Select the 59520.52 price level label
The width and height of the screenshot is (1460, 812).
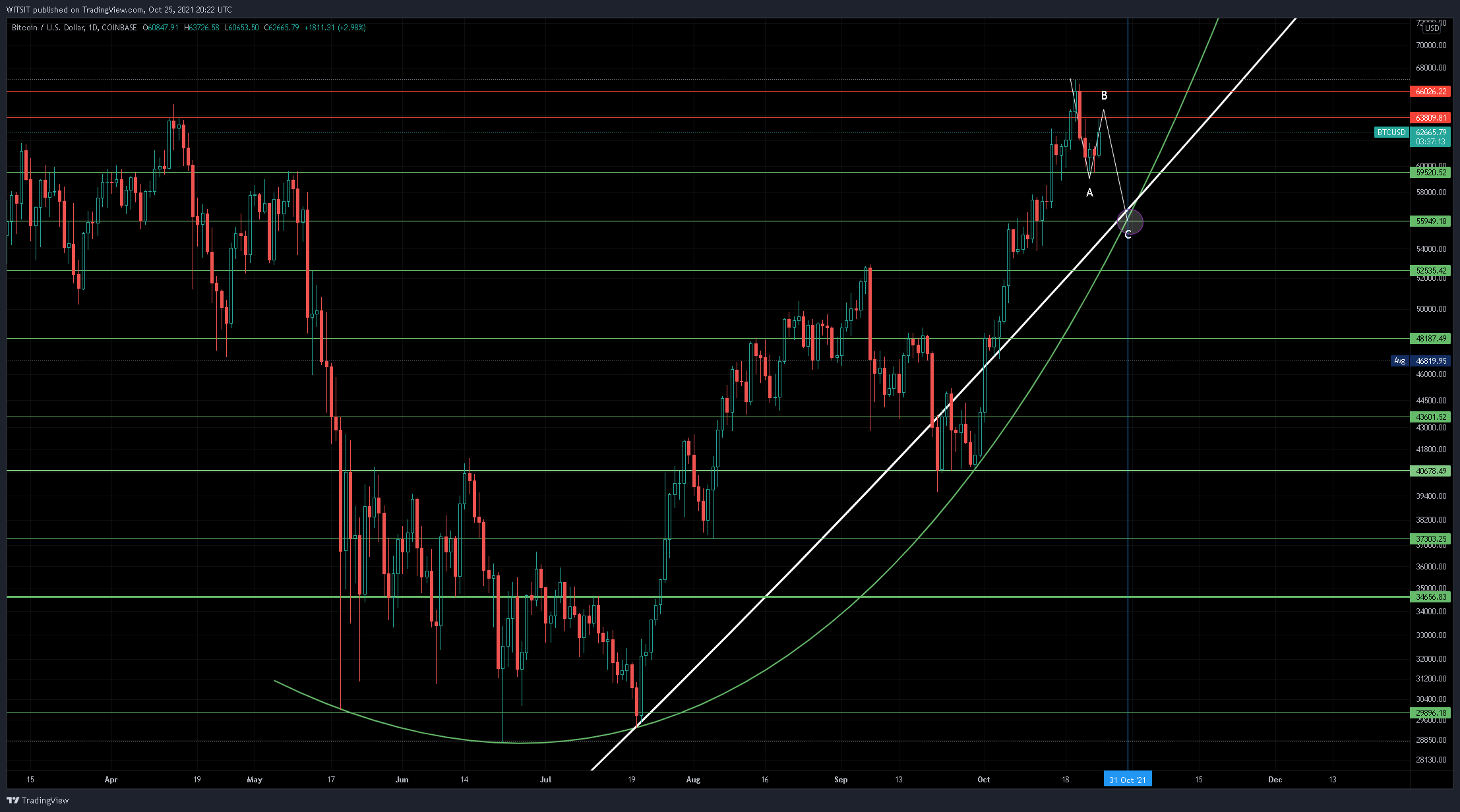click(1431, 173)
